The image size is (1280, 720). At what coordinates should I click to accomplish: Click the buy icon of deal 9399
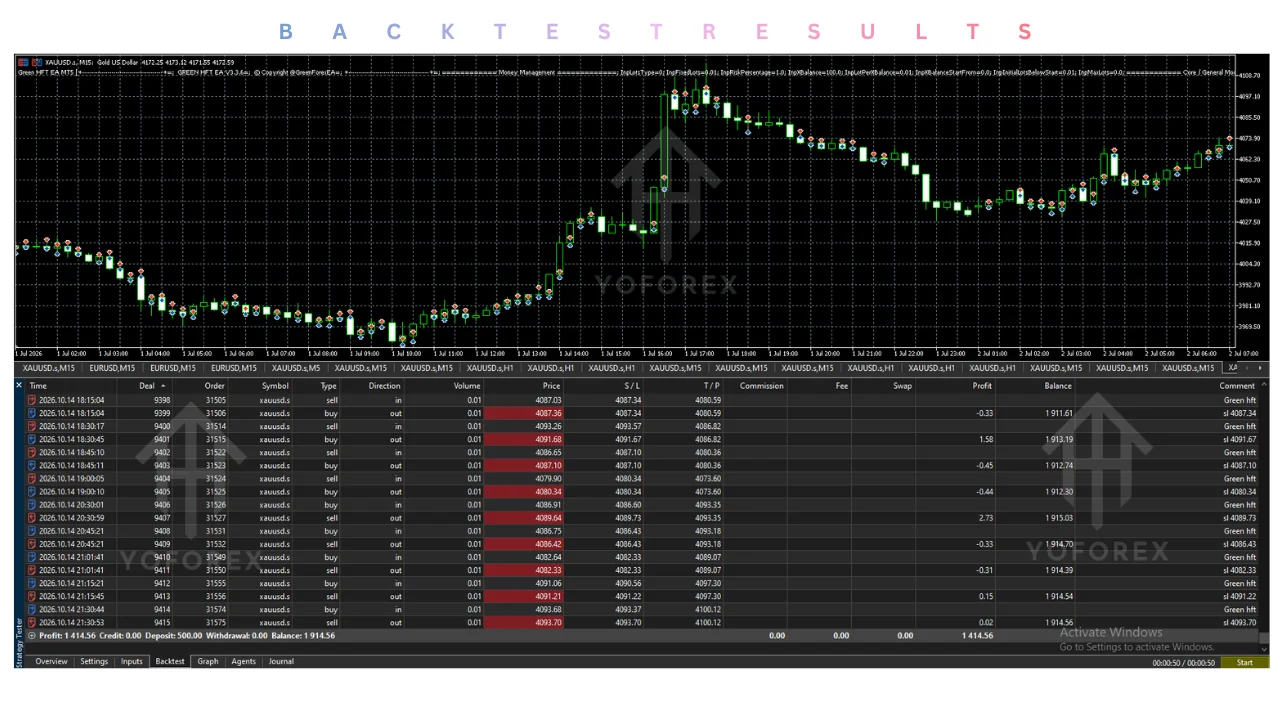click(x=32, y=413)
